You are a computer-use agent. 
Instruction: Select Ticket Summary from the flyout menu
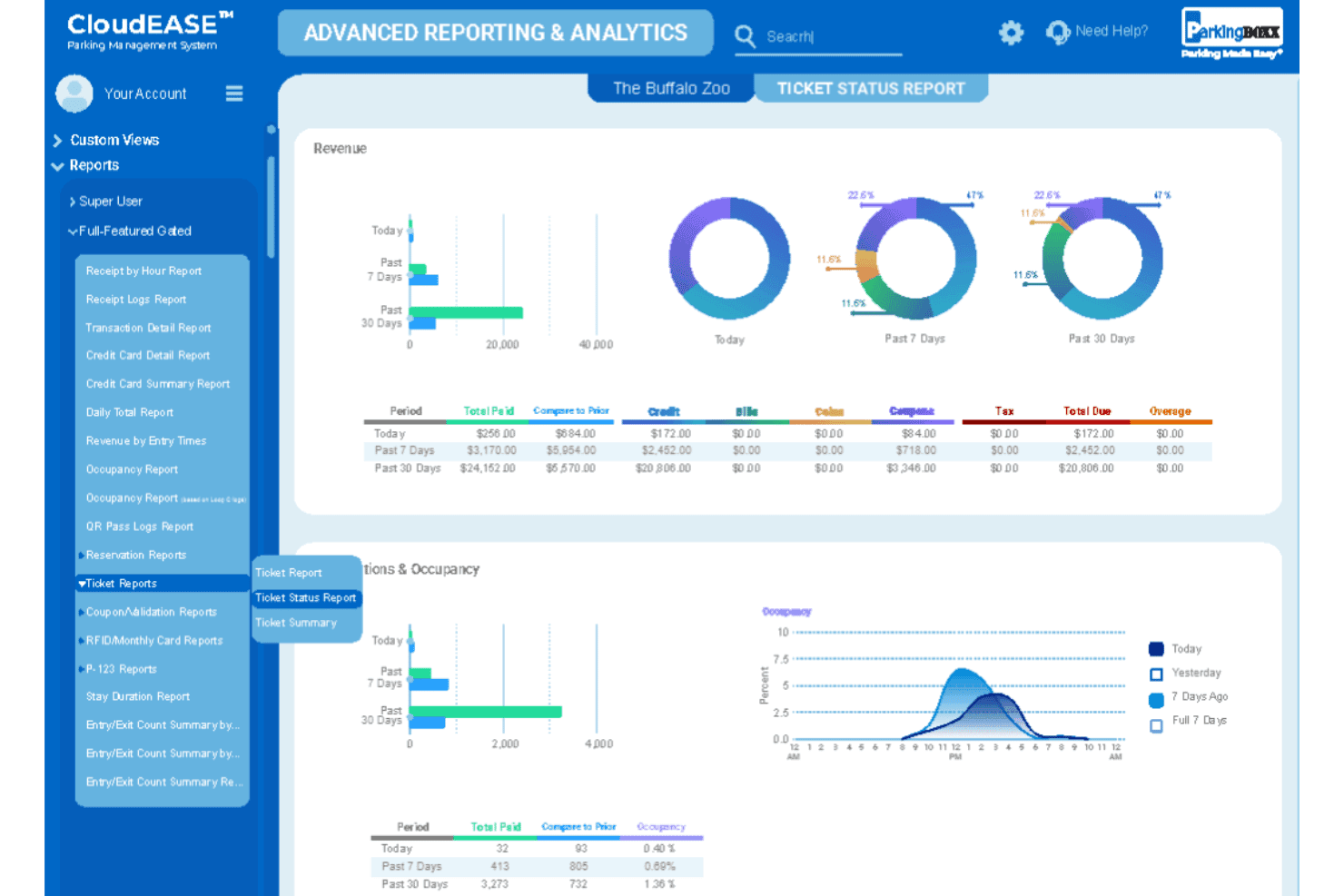coord(296,623)
